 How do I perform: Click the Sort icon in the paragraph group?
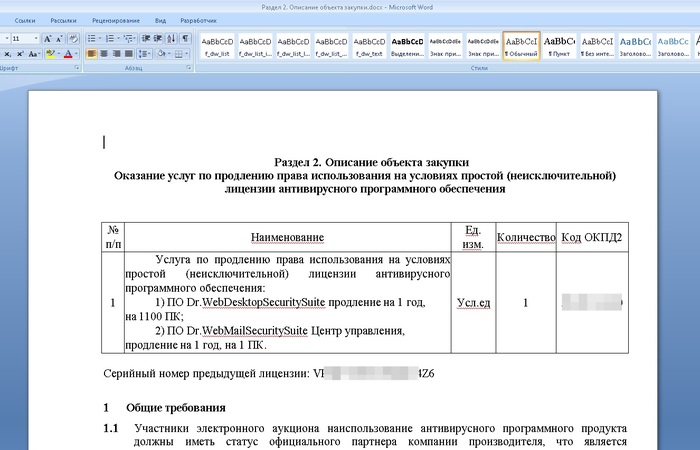coord(171,38)
